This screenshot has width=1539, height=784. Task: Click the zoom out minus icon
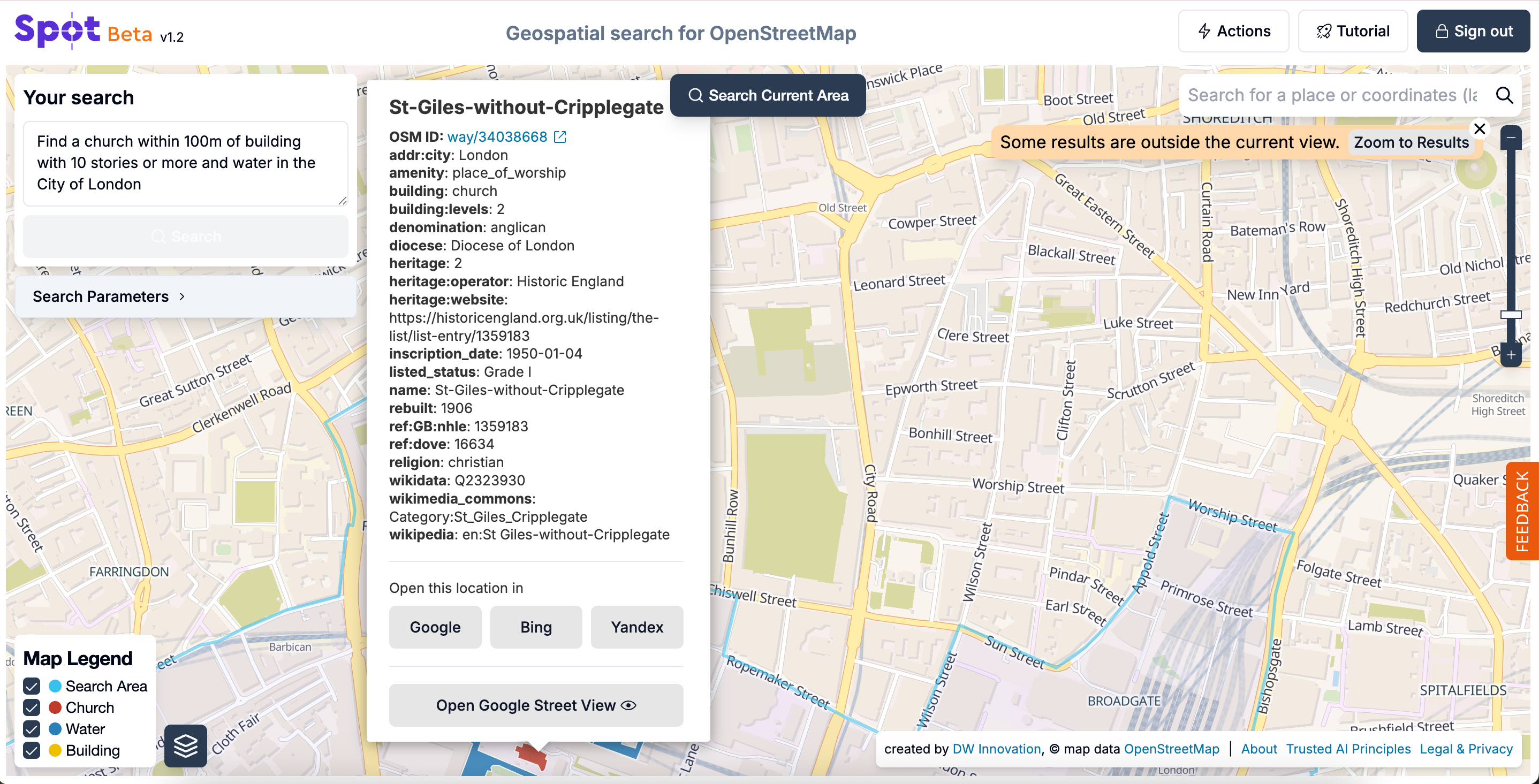[x=1510, y=138]
